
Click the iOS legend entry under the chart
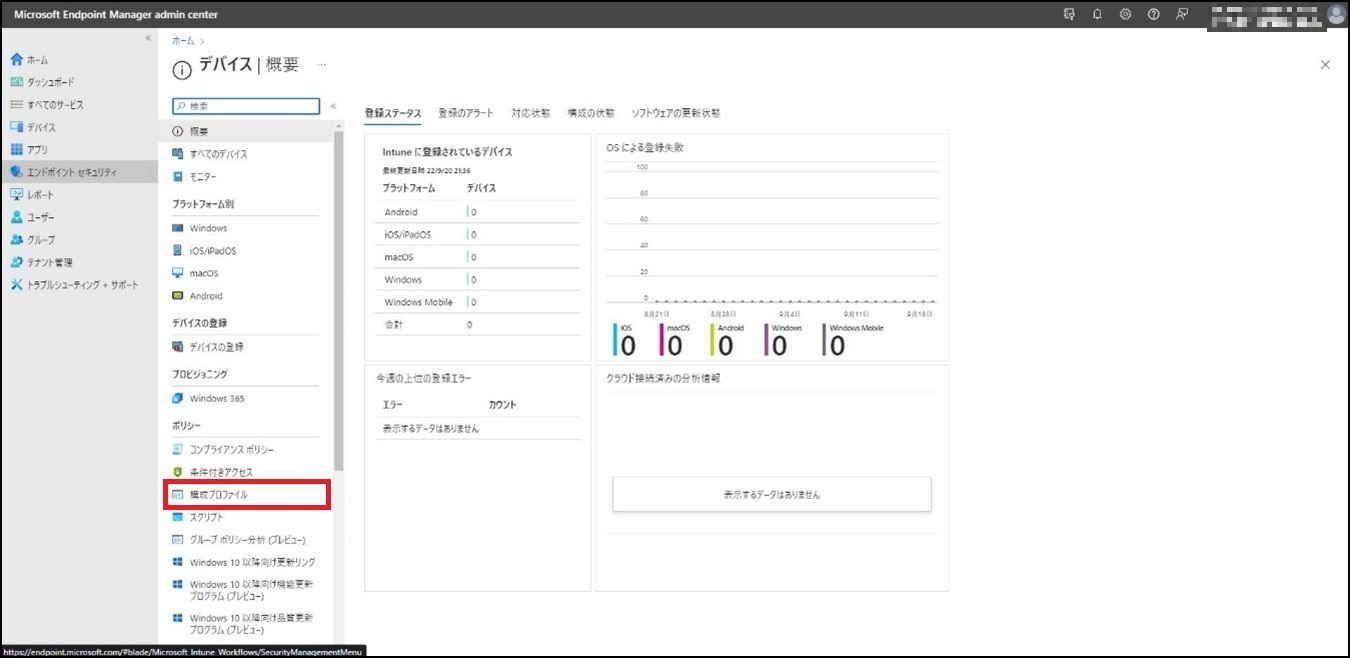(x=625, y=340)
